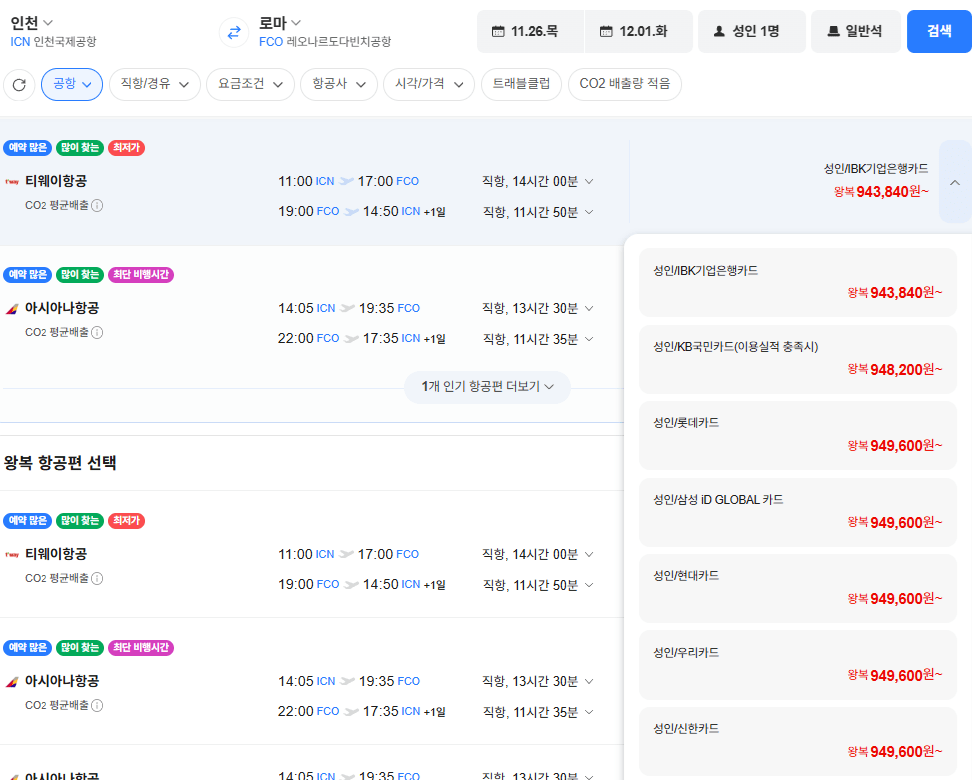
Task: Toggle the CO2 배출량 적음 filter
Action: coord(625,84)
